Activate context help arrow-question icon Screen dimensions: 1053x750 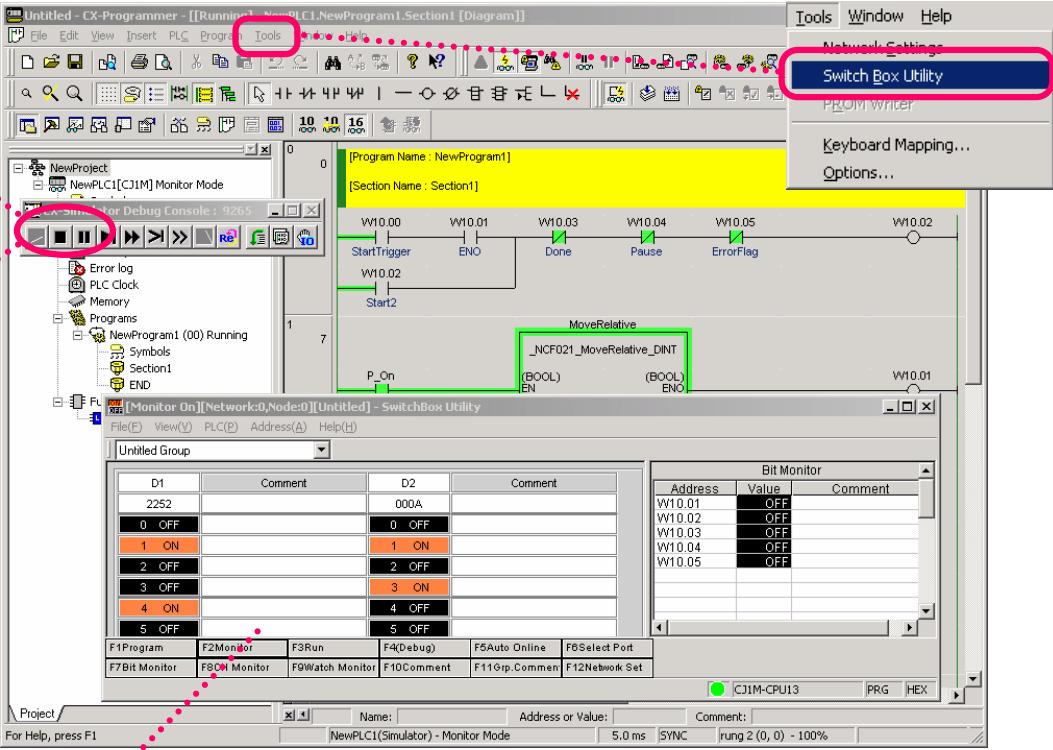(437, 62)
